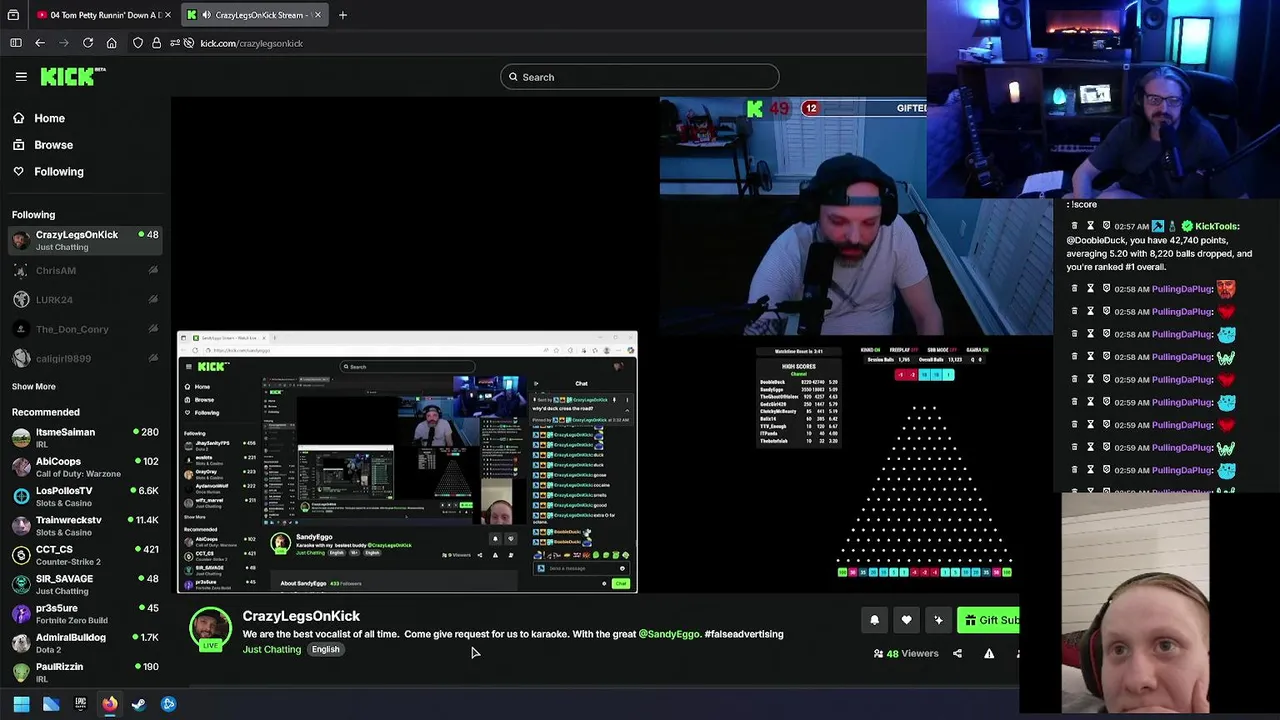Click the KICK logo
Image resolution: width=1280 pixels, height=720 pixels.
coord(73,76)
